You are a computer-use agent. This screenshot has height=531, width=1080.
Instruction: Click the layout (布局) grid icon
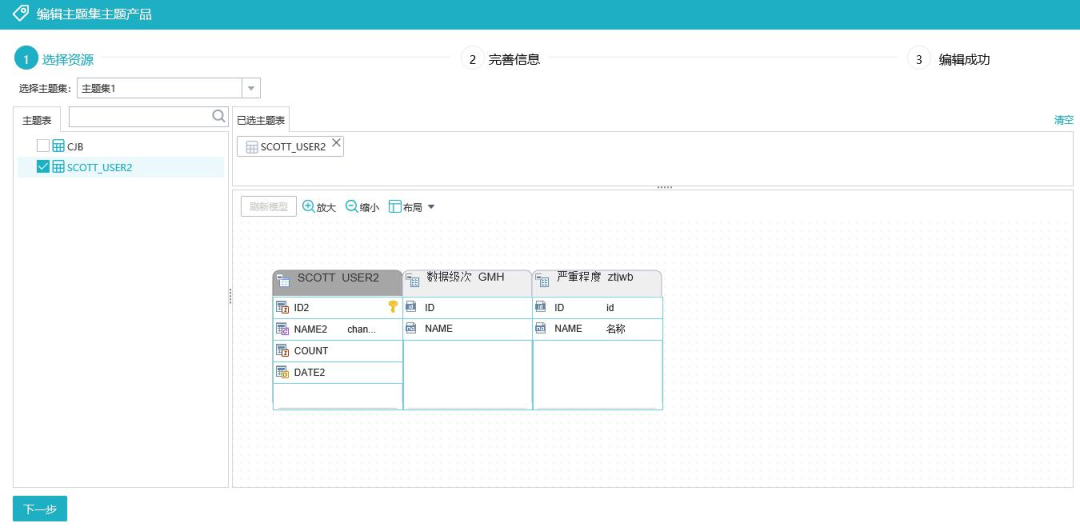point(394,206)
